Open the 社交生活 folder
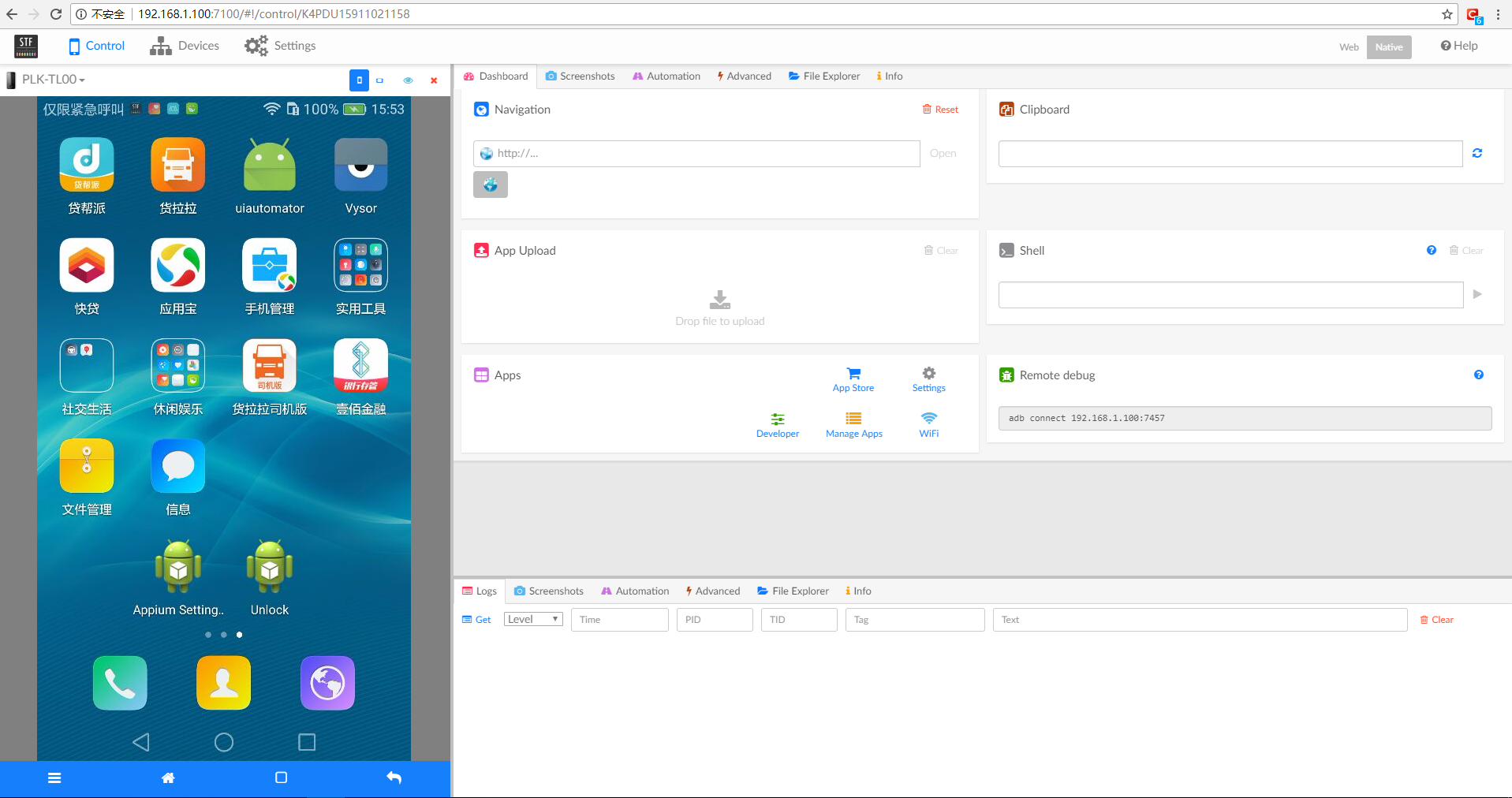Screen dimensions: 1512x798 point(87,365)
